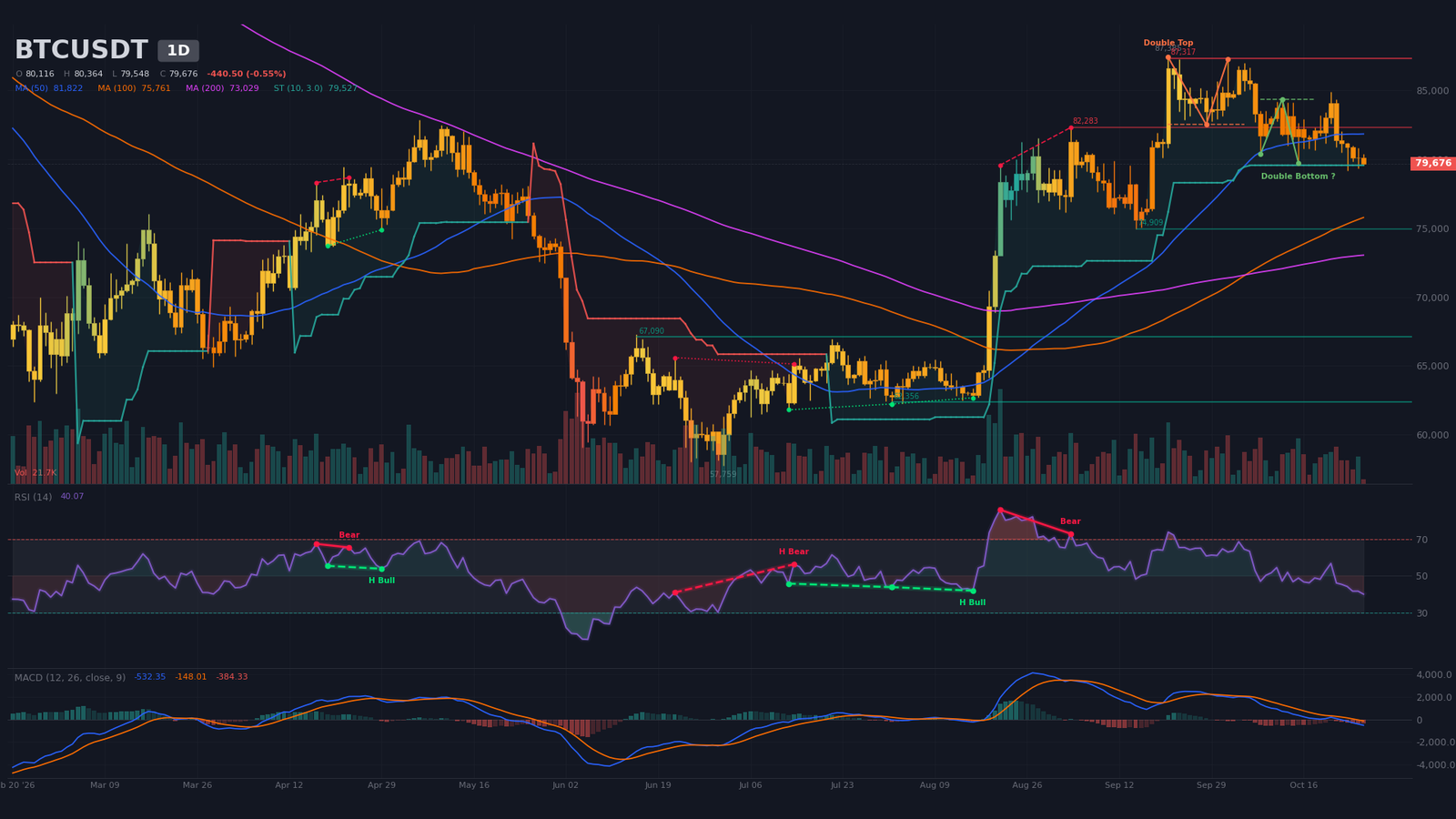Click the high price value 80,364
Image resolution: width=1456 pixels, height=819 pixels.
pyautogui.click(x=88, y=74)
